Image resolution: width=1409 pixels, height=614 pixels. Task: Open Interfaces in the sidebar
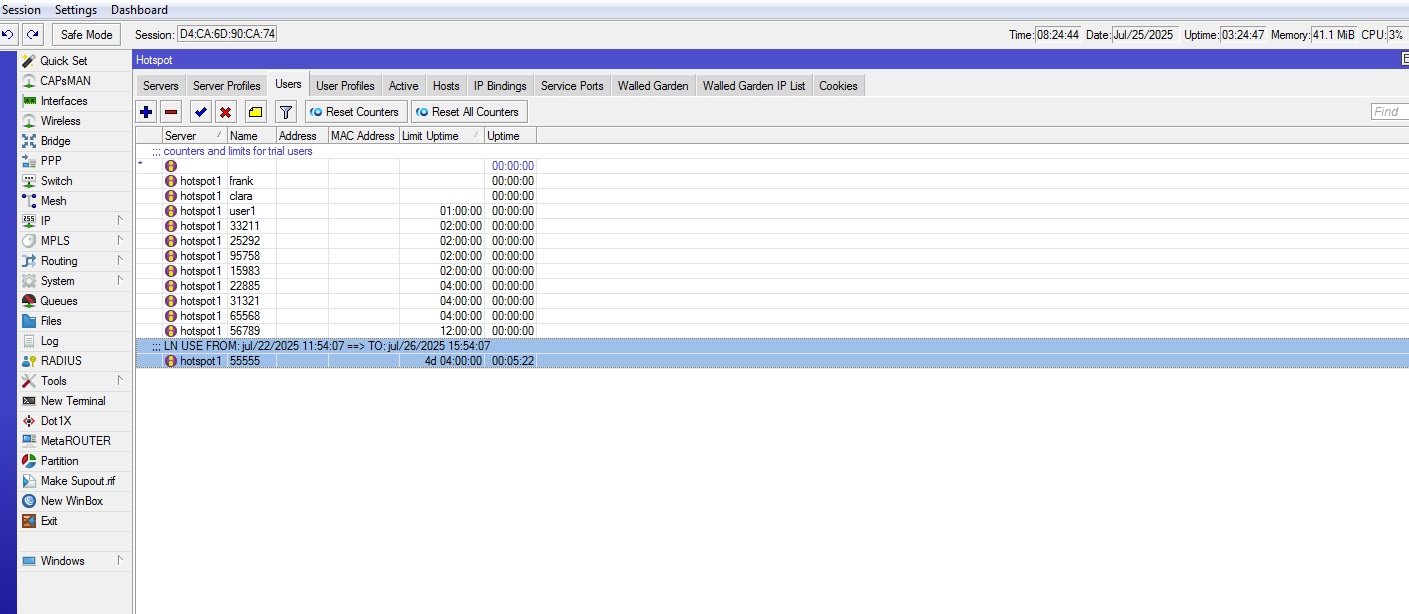pyautogui.click(x=75, y=101)
